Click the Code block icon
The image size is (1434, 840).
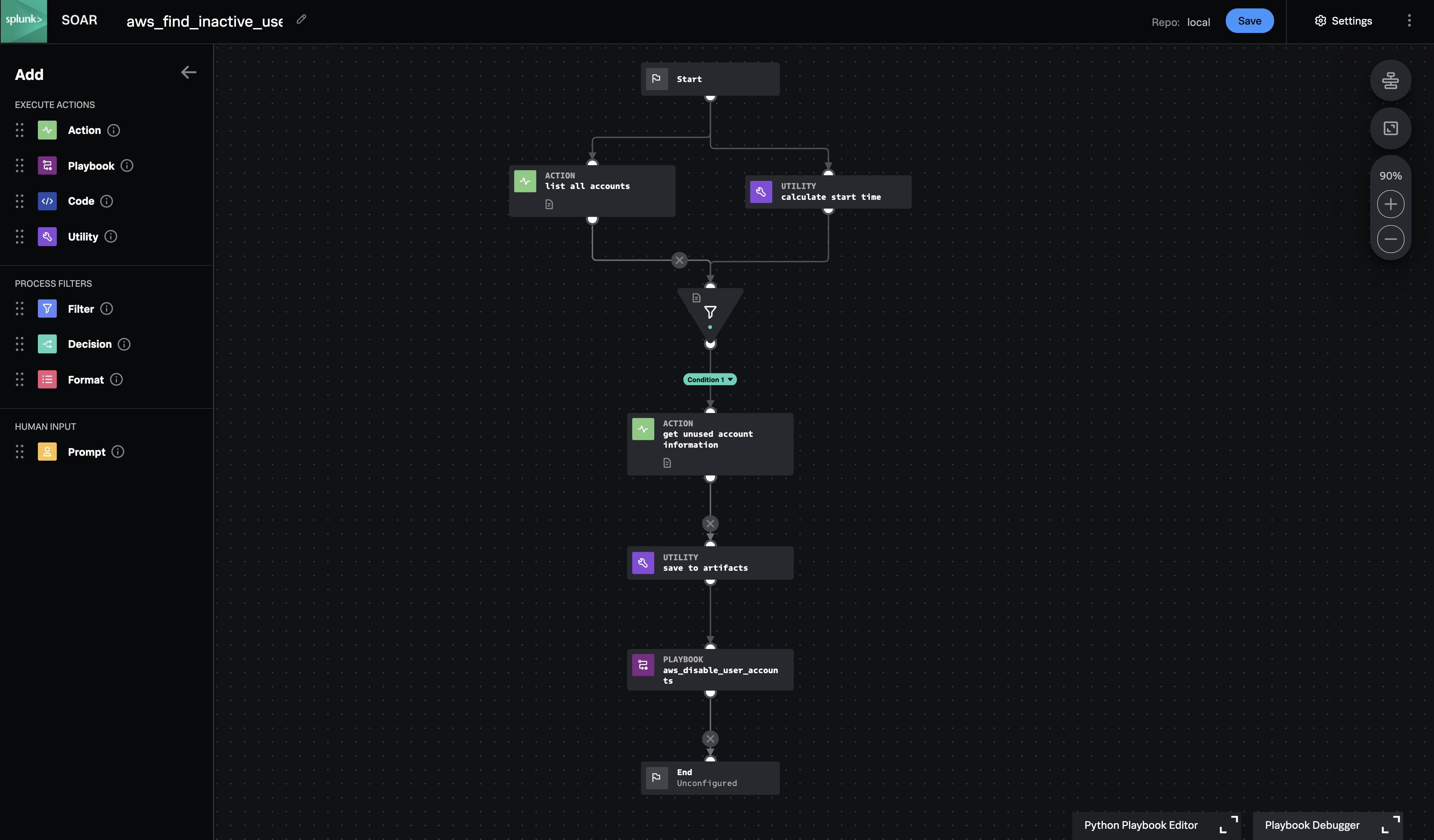click(x=47, y=201)
